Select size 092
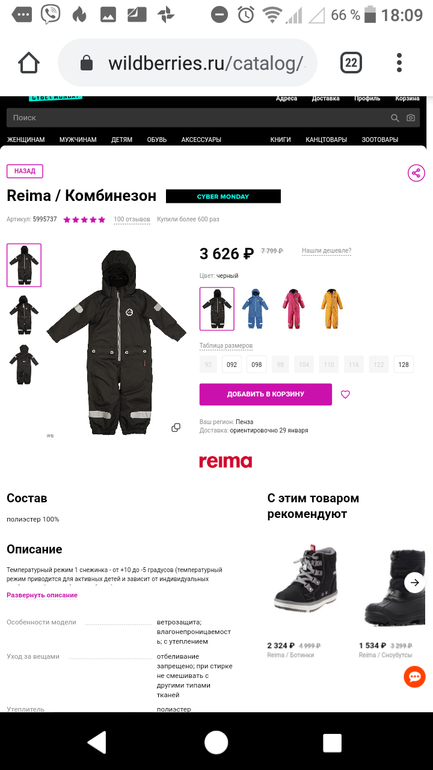The height and width of the screenshot is (770, 433). tap(232, 364)
